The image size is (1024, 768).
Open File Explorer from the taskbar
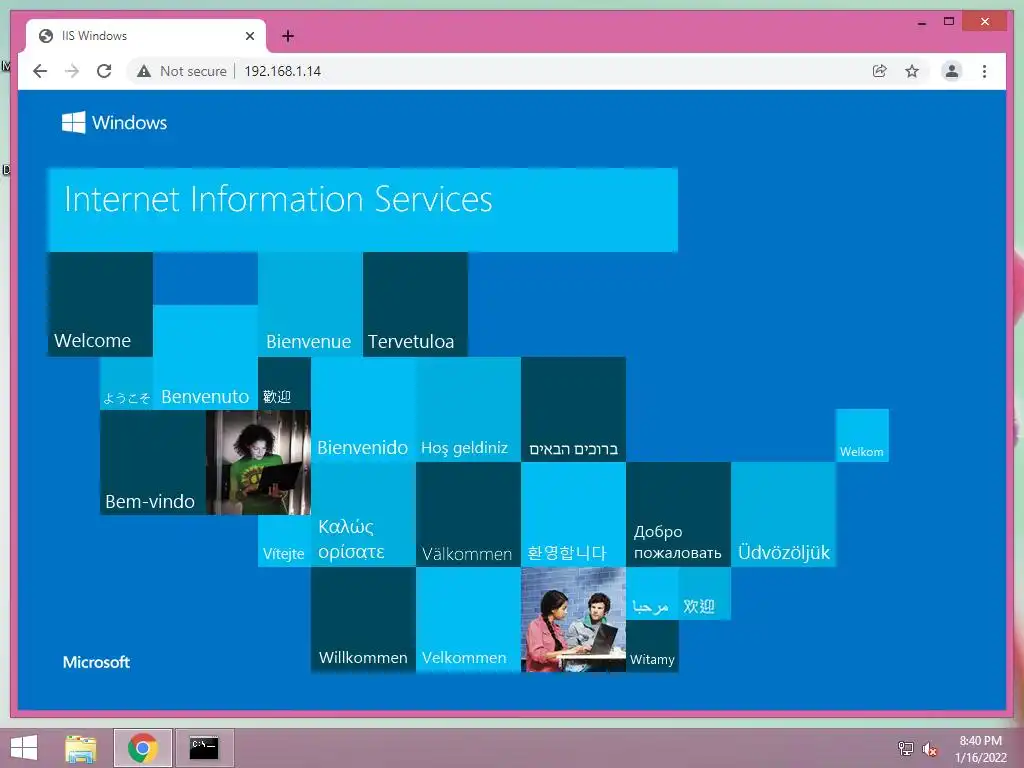pos(81,748)
